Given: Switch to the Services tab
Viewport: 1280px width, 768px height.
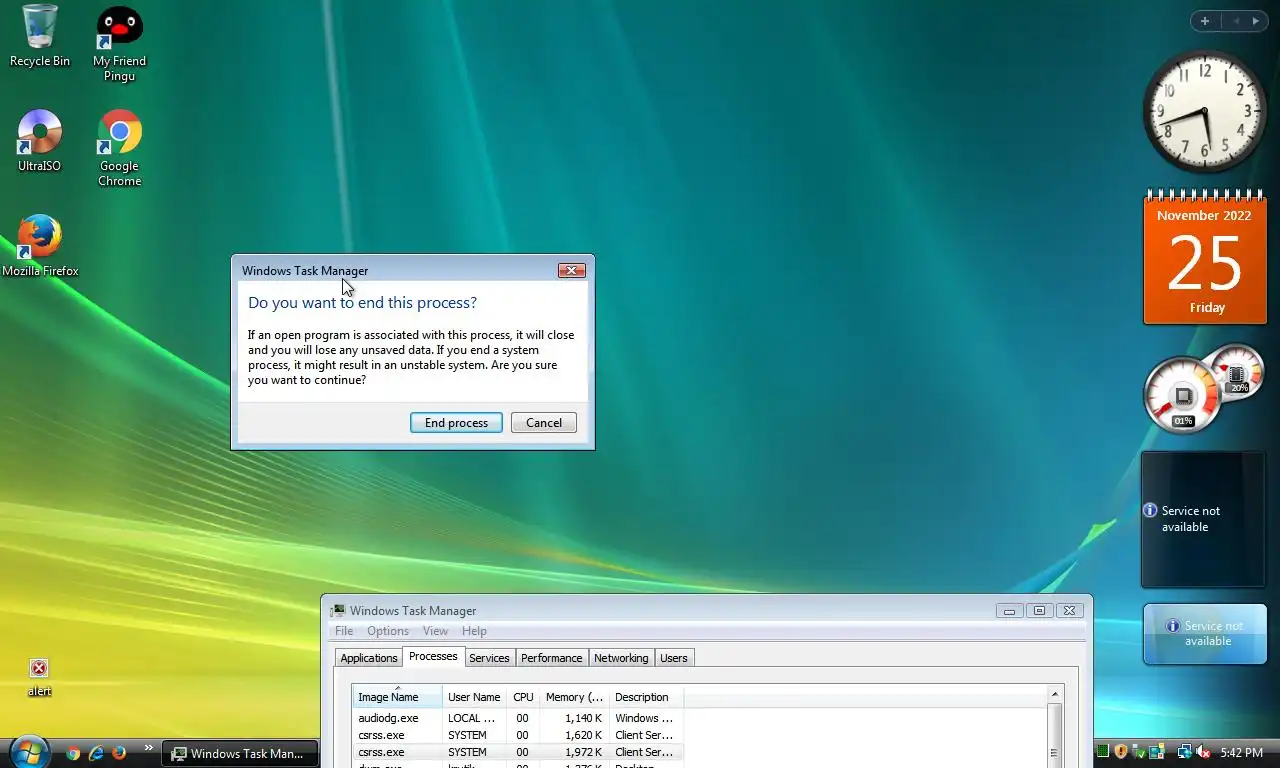Looking at the screenshot, I should 489,658.
